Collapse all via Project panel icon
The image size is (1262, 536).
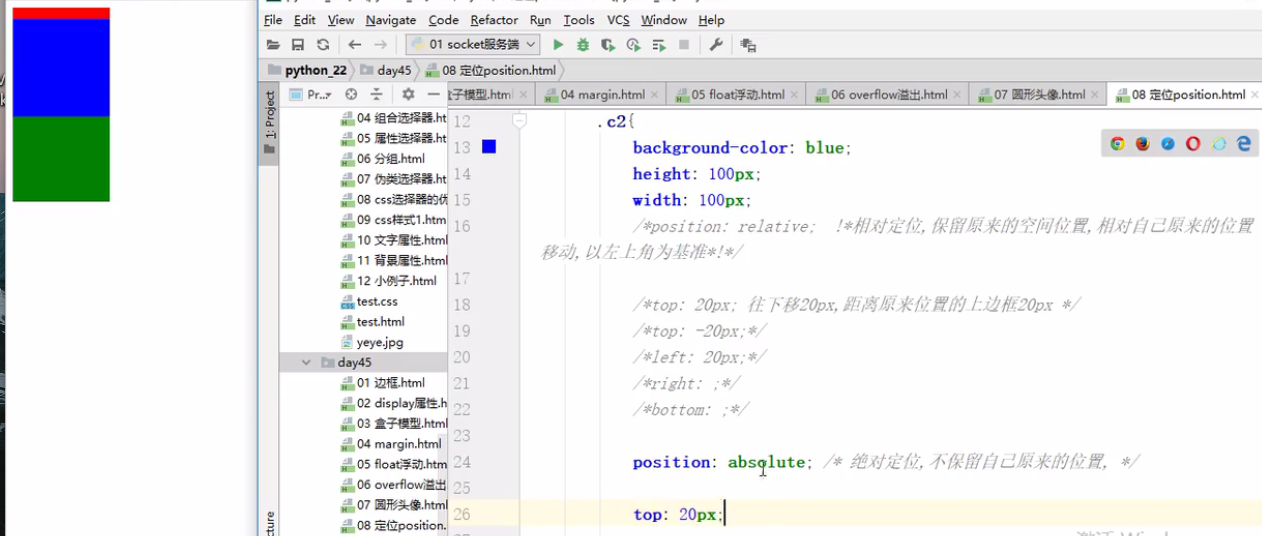(x=376, y=94)
